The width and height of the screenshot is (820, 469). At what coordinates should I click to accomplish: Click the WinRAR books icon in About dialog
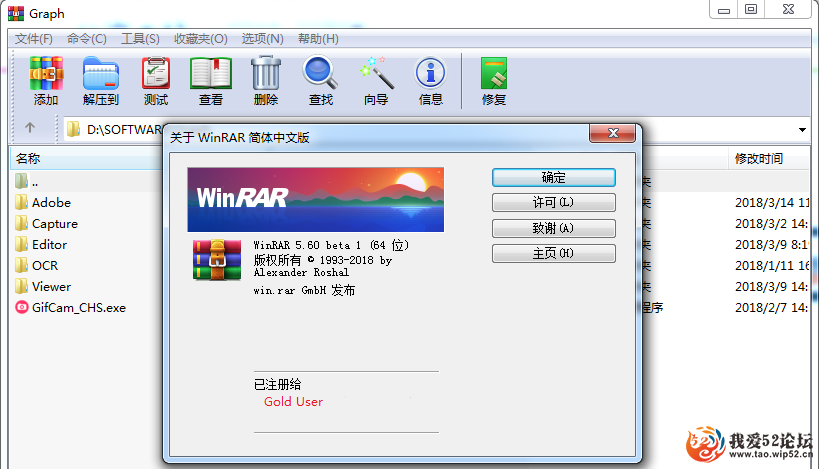pos(217,260)
